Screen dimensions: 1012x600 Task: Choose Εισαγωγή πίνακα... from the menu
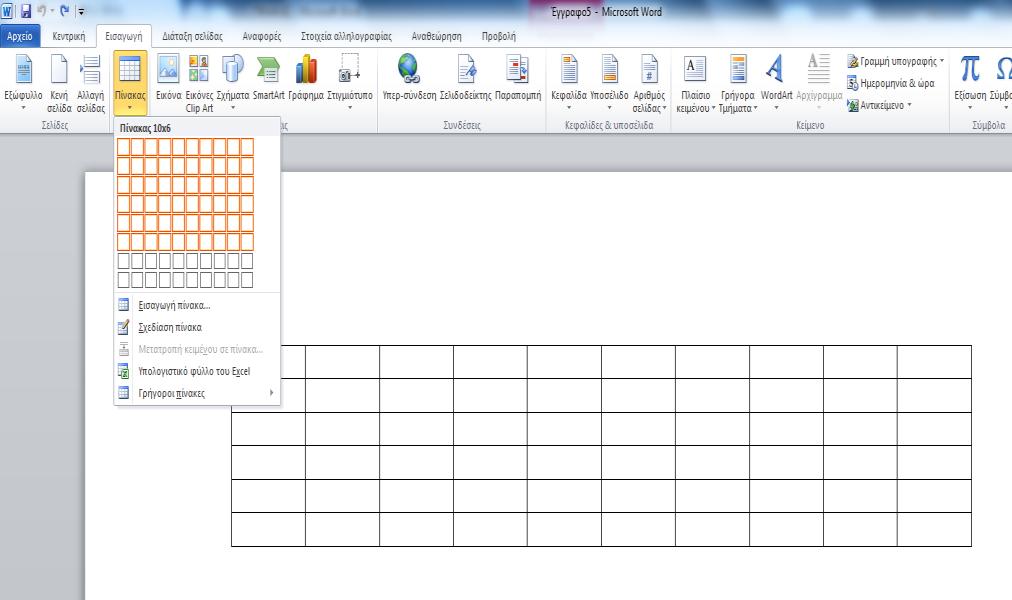(x=197, y=305)
